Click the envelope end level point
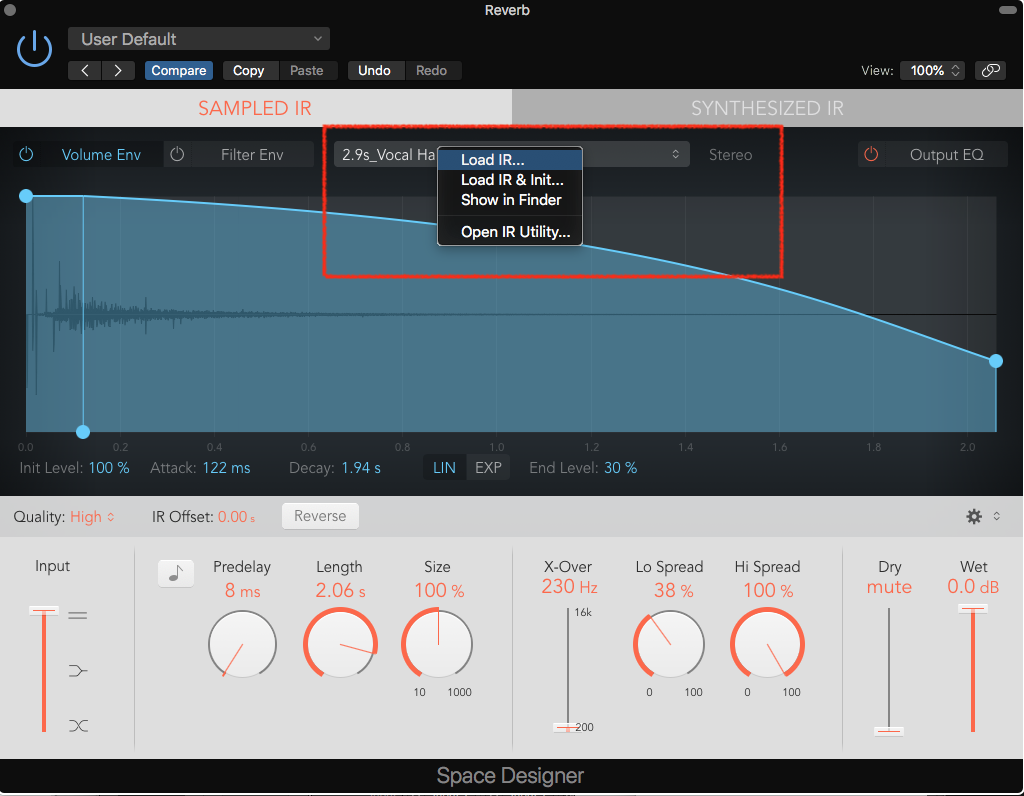The width and height of the screenshot is (1024, 796). tap(995, 361)
